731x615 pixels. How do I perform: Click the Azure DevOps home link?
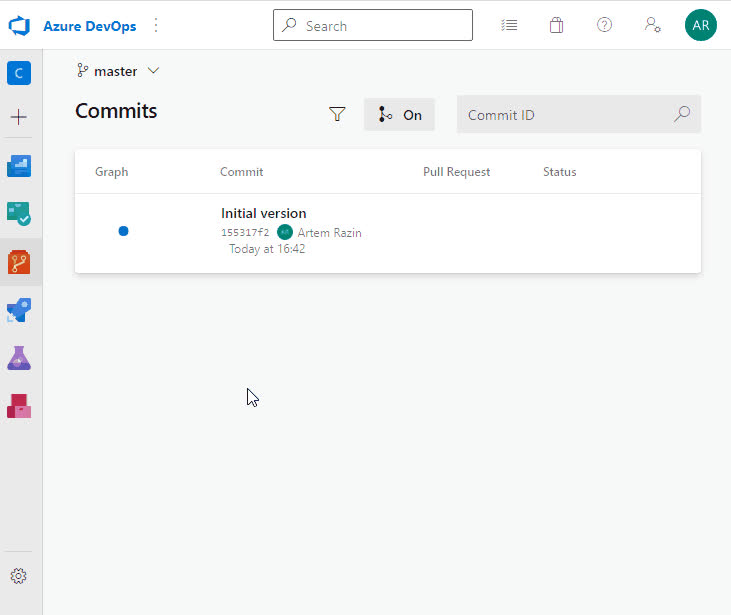click(89, 25)
